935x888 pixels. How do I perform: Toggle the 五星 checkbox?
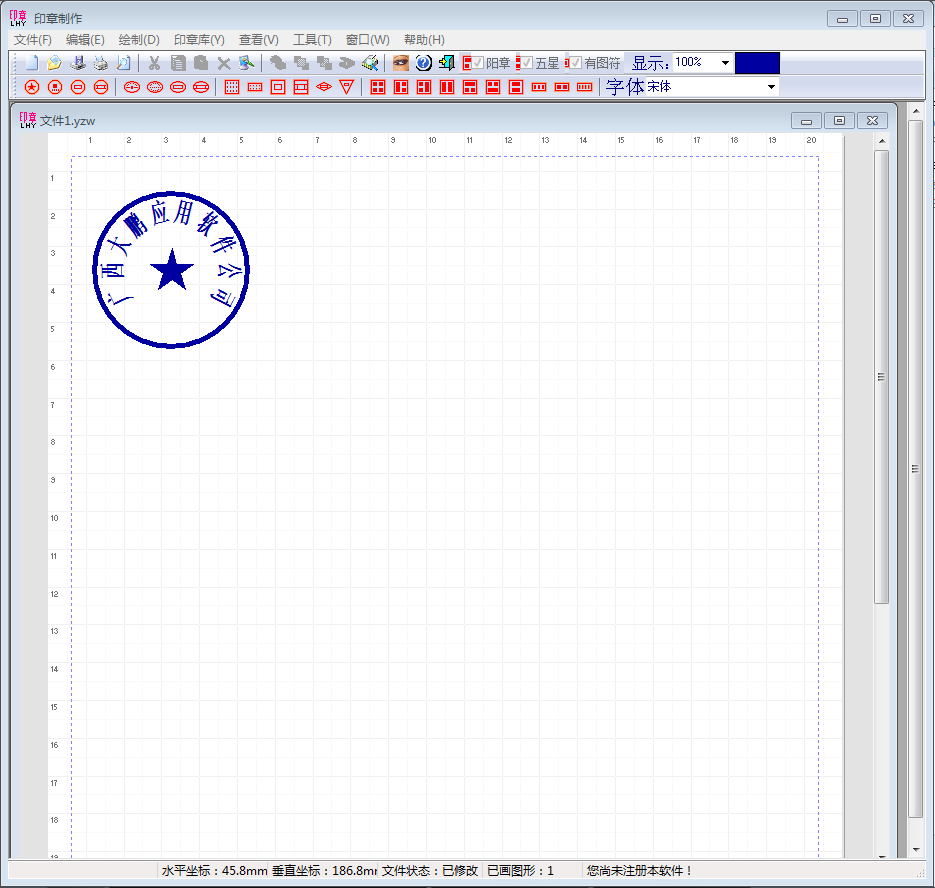pos(527,63)
